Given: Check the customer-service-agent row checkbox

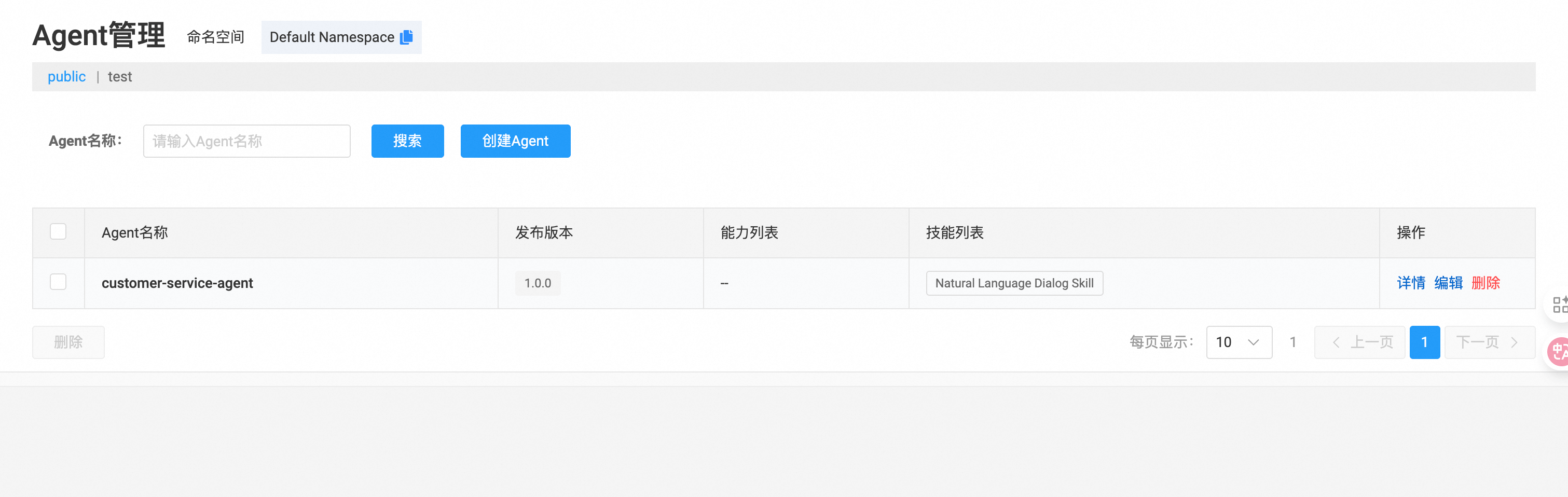Looking at the screenshot, I should 59,282.
